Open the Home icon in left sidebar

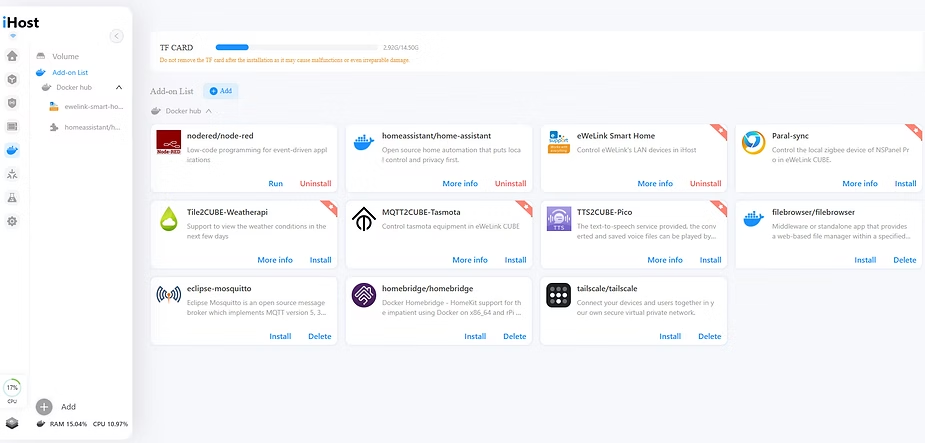coord(12,56)
